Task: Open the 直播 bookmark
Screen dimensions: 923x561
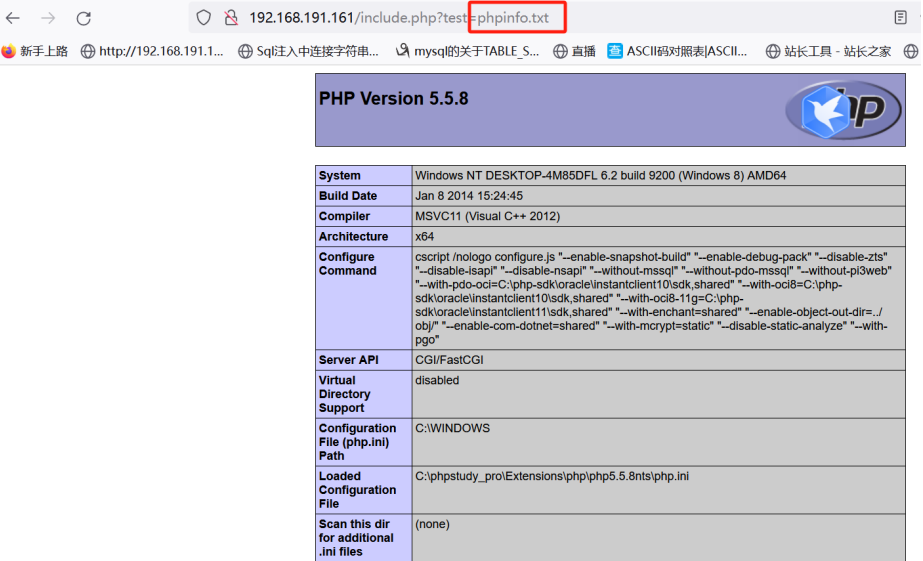Action: coord(574,51)
